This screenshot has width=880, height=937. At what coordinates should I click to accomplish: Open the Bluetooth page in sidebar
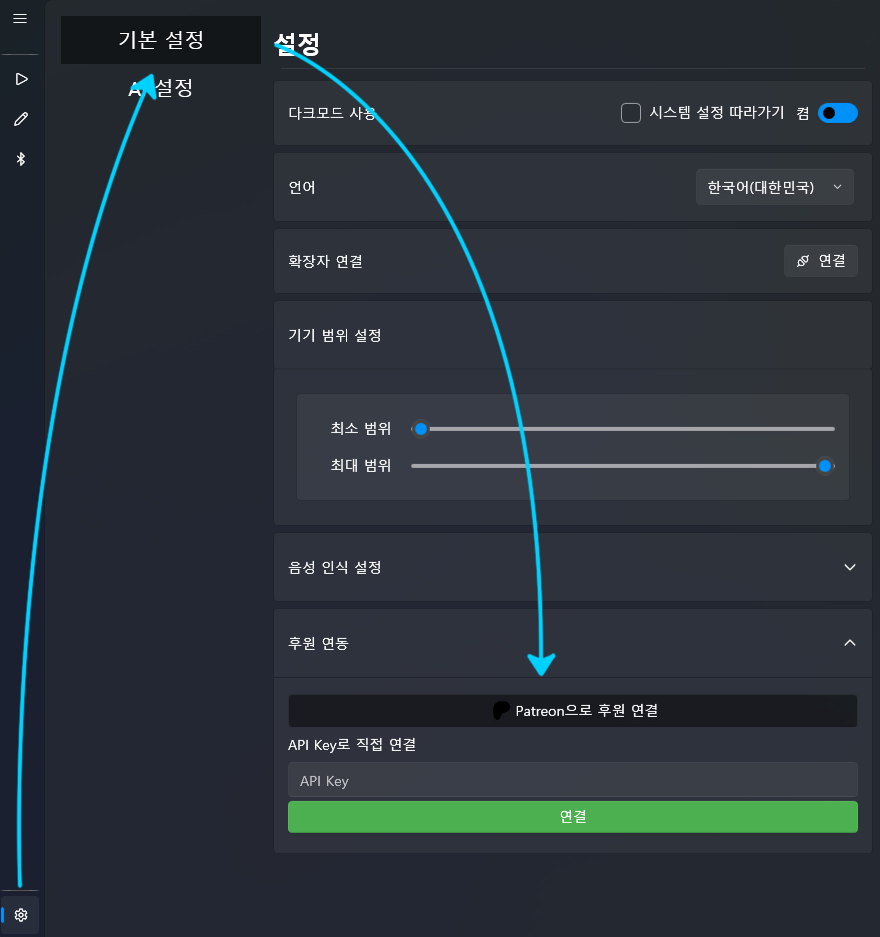point(20,159)
